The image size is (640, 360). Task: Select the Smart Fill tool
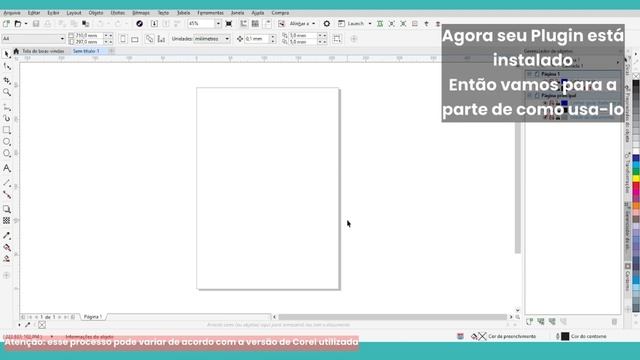7,259
